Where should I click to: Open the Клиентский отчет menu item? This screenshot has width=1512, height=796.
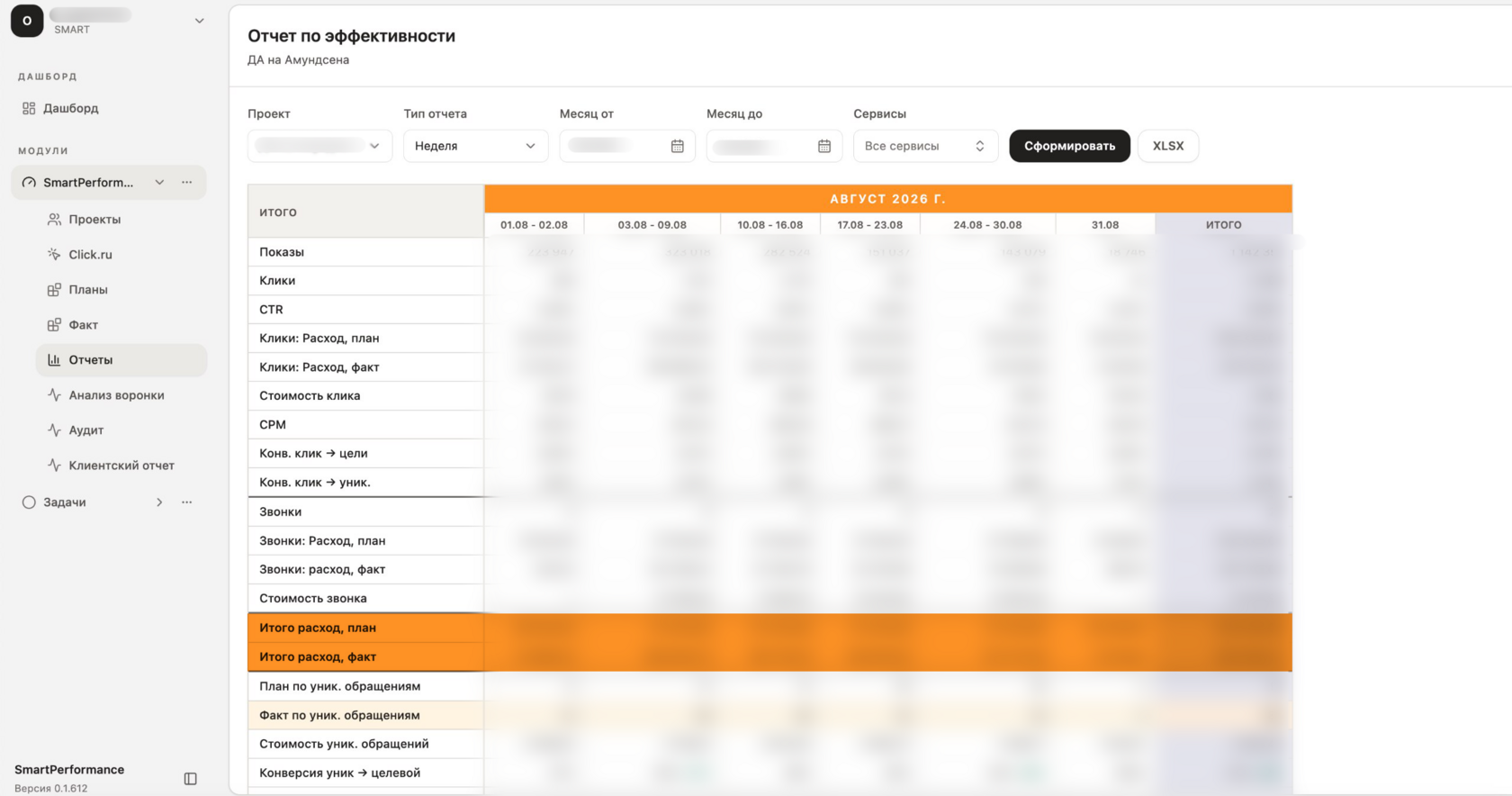tap(121, 466)
